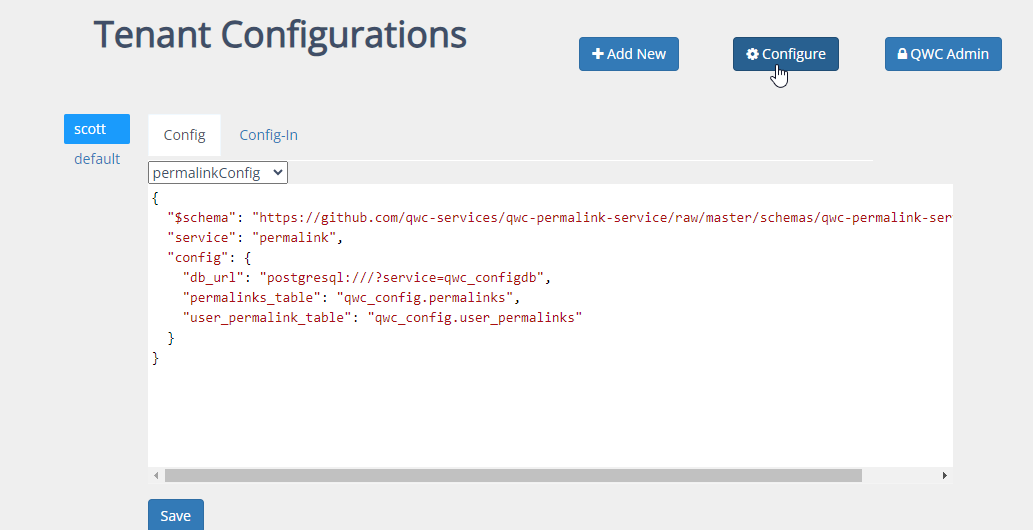
Task: Click the user_permalink_table line
Action: tap(382, 317)
